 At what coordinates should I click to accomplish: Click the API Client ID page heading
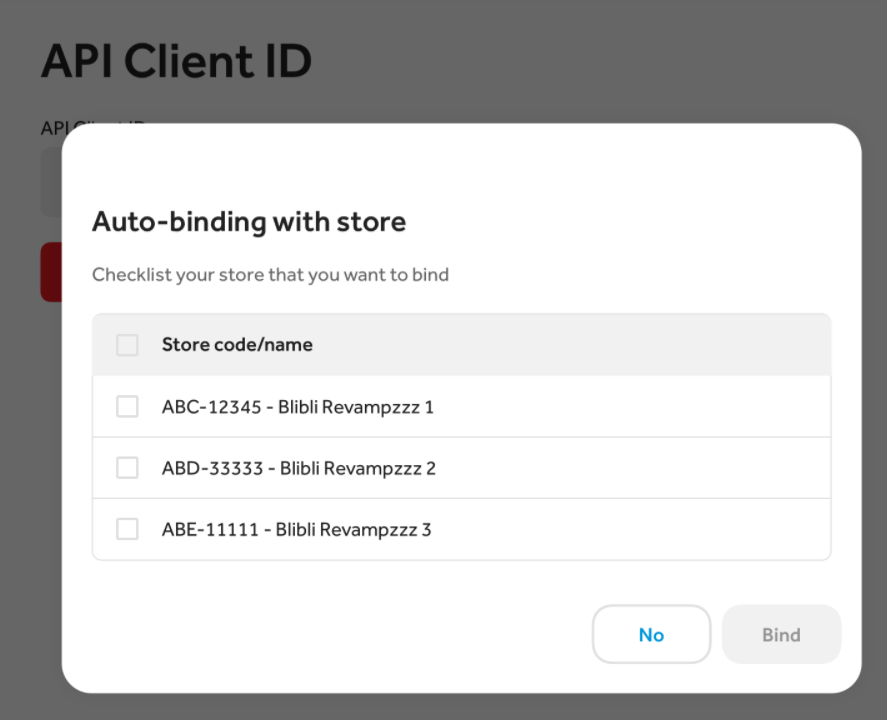point(176,60)
